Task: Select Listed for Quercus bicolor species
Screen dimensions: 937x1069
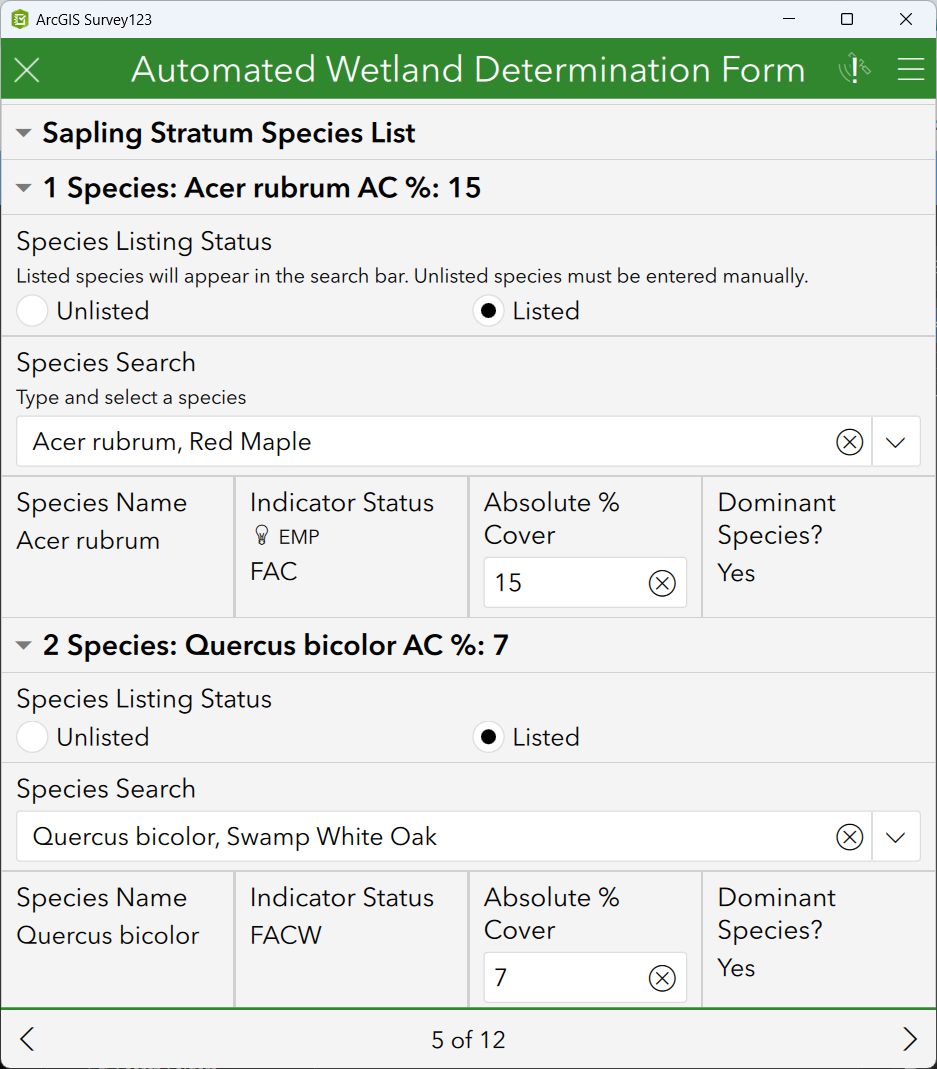Action: pos(488,737)
